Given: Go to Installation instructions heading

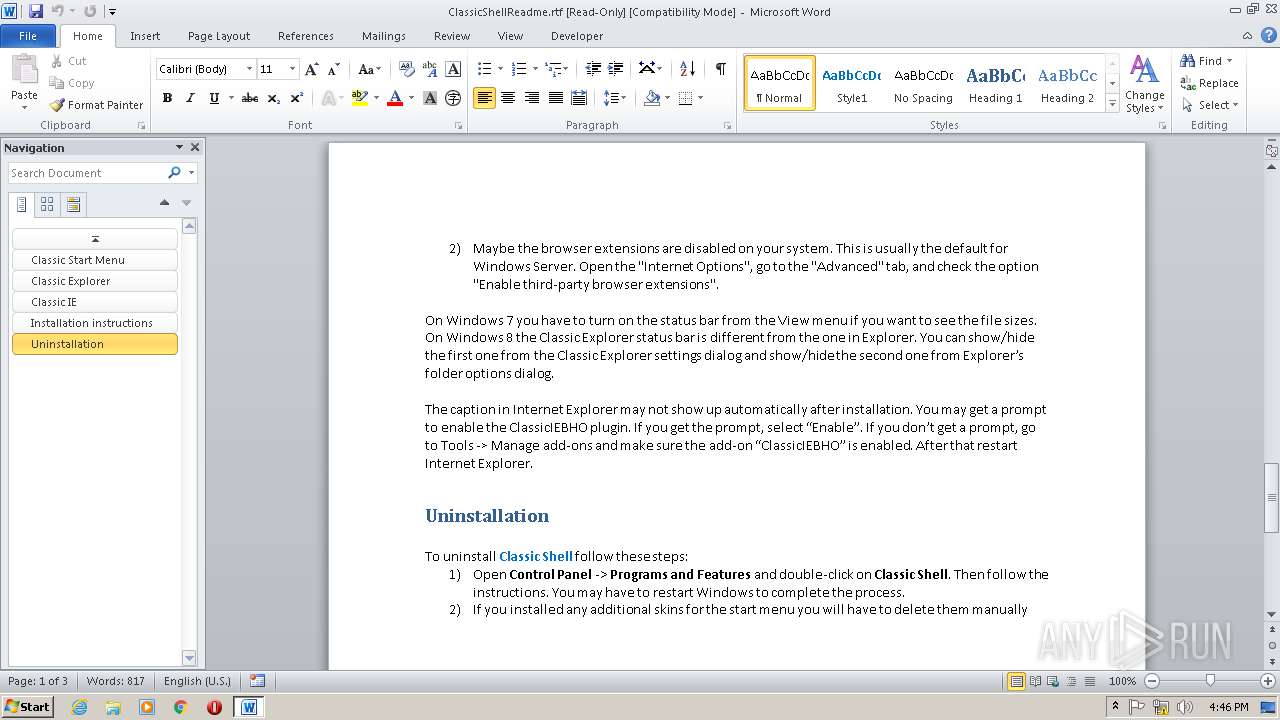Looking at the screenshot, I should point(91,323).
